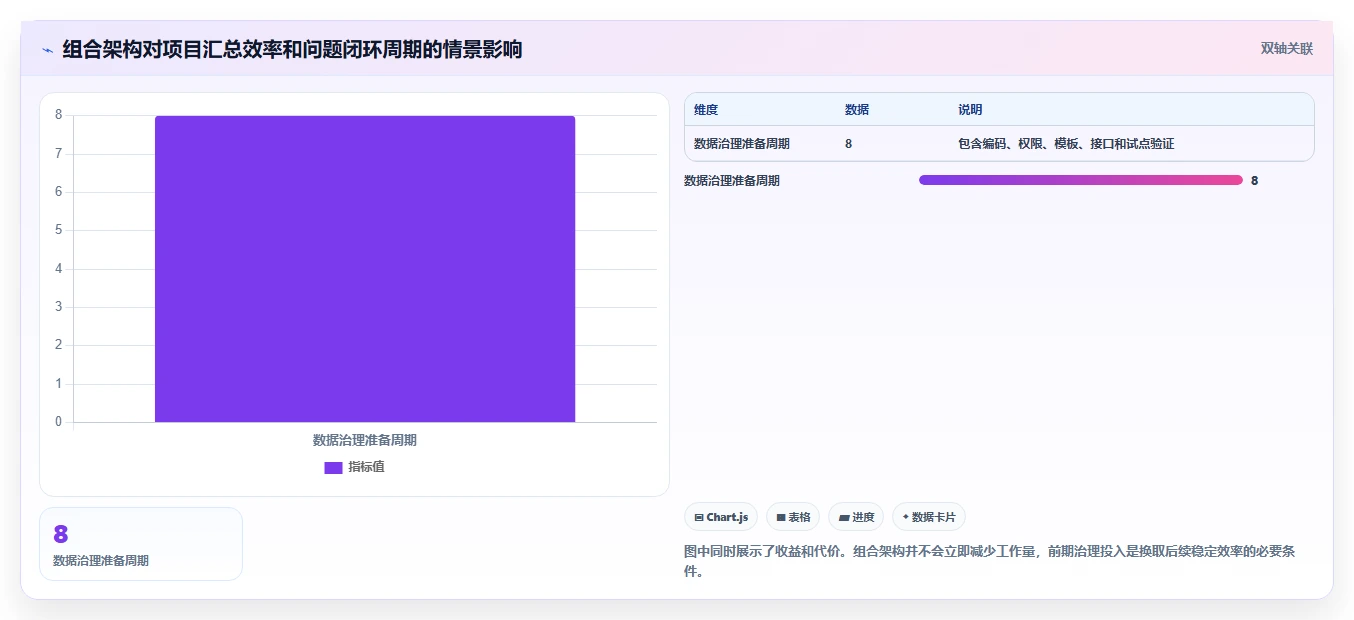Click the 数据 table column header
This screenshot has height=620, width=1354.
click(857, 110)
